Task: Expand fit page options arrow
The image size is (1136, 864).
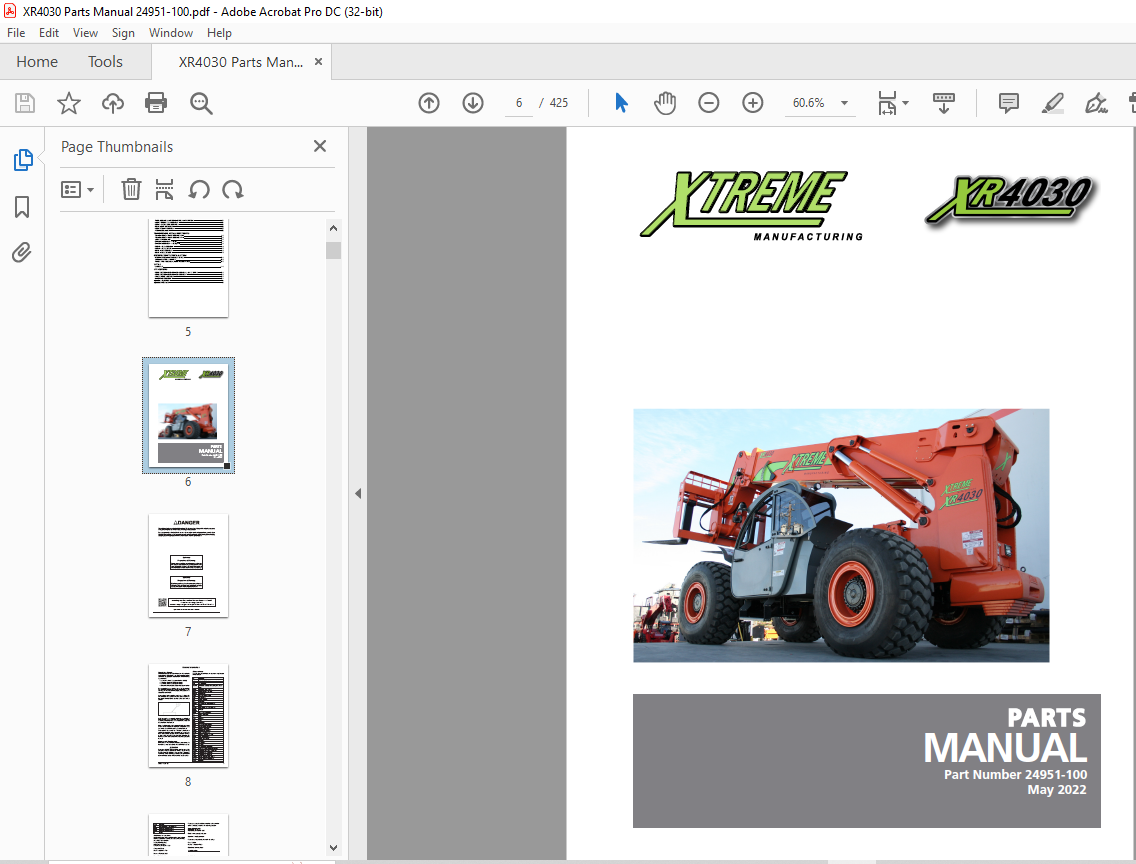Action: tap(906, 103)
